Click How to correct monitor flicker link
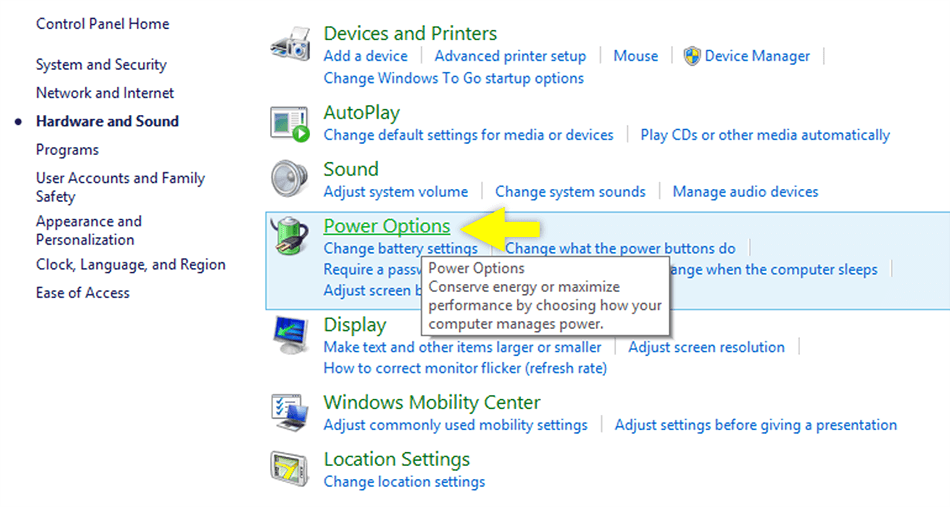The width and height of the screenshot is (950, 507). coord(465,368)
